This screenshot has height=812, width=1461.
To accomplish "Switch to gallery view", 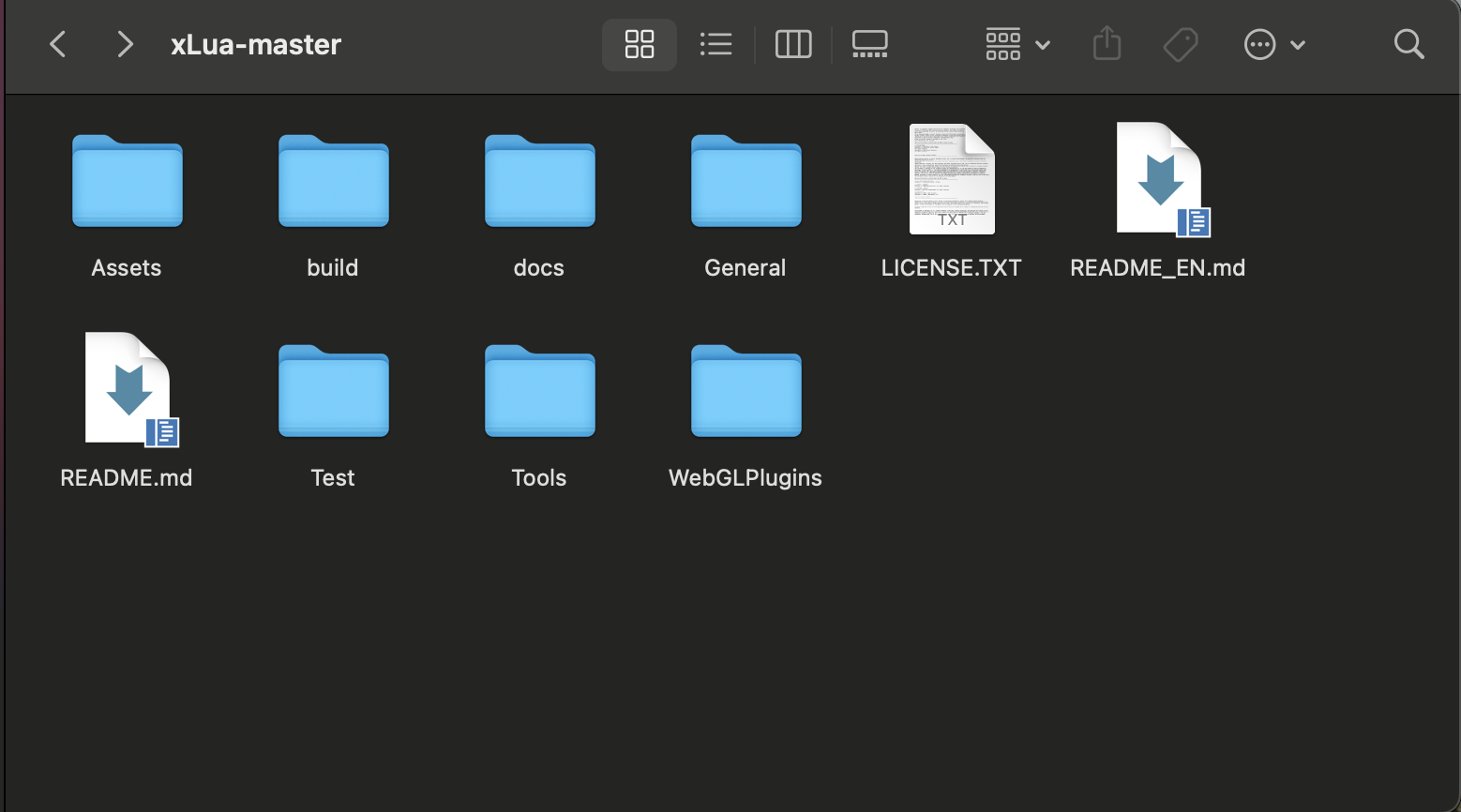I will [x=869, y=44].
